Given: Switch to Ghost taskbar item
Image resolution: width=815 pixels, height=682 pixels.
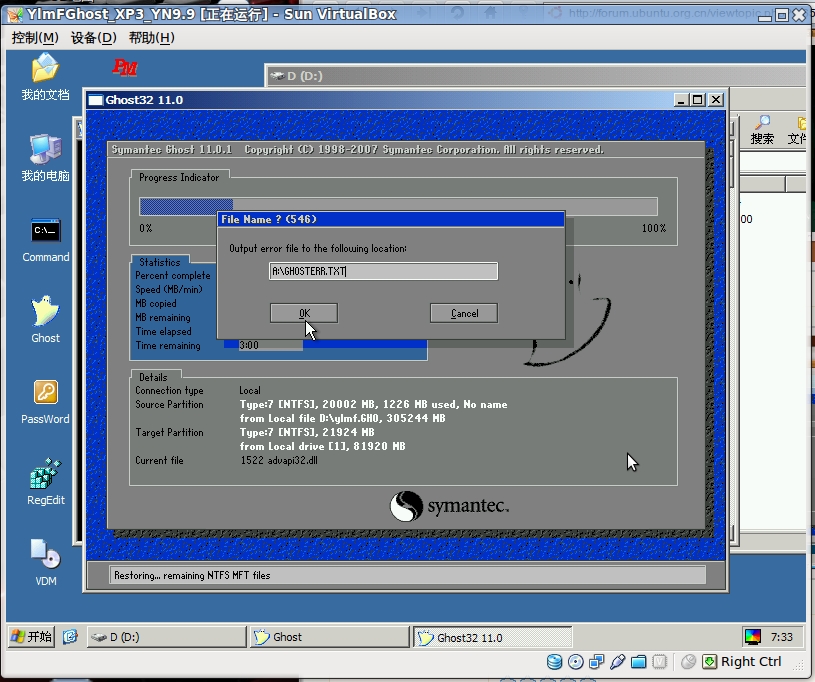Looking at the screenshot, I should [330, 637].
